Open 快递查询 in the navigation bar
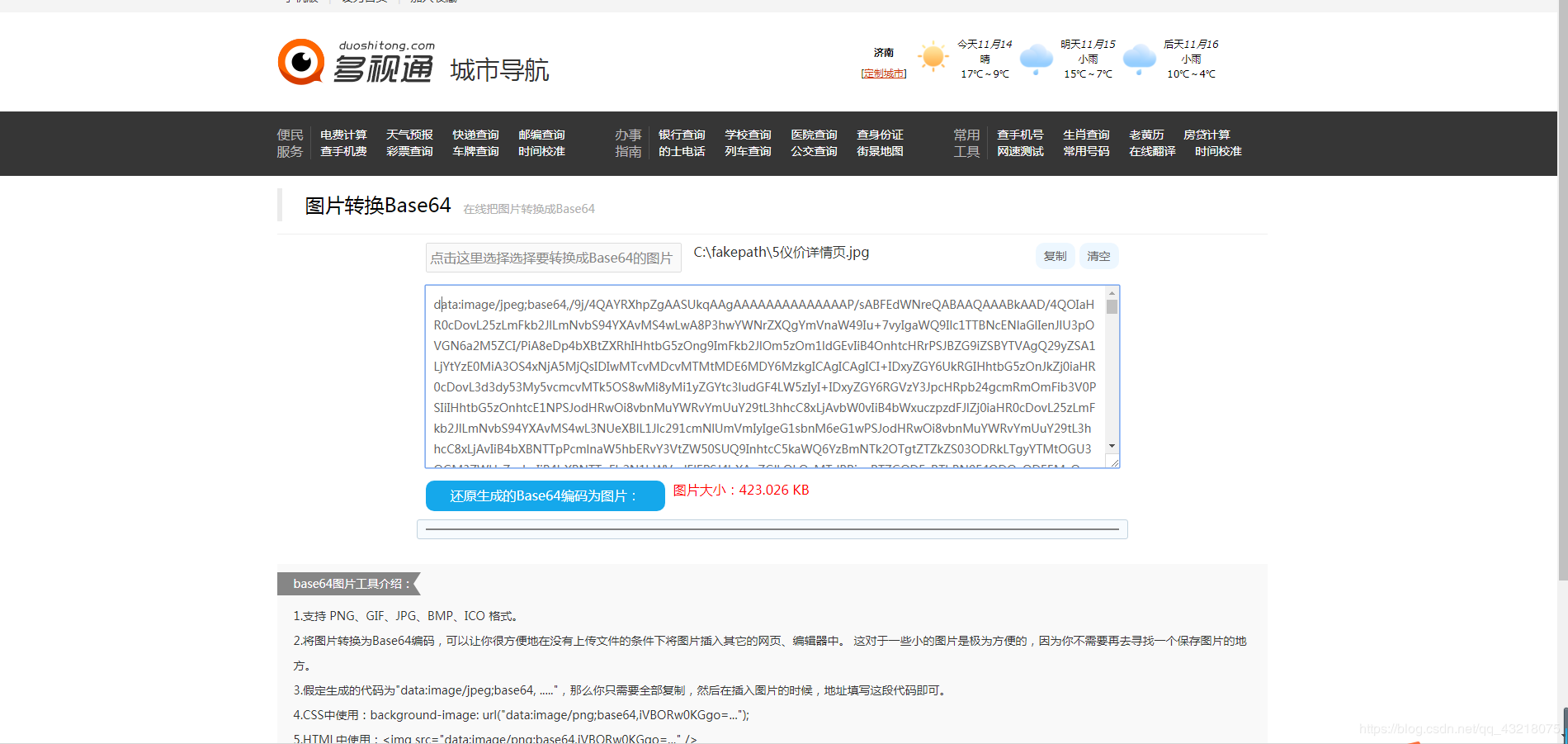The width and height of the screenshot is (1568, 744). click(x=475, y=135)
